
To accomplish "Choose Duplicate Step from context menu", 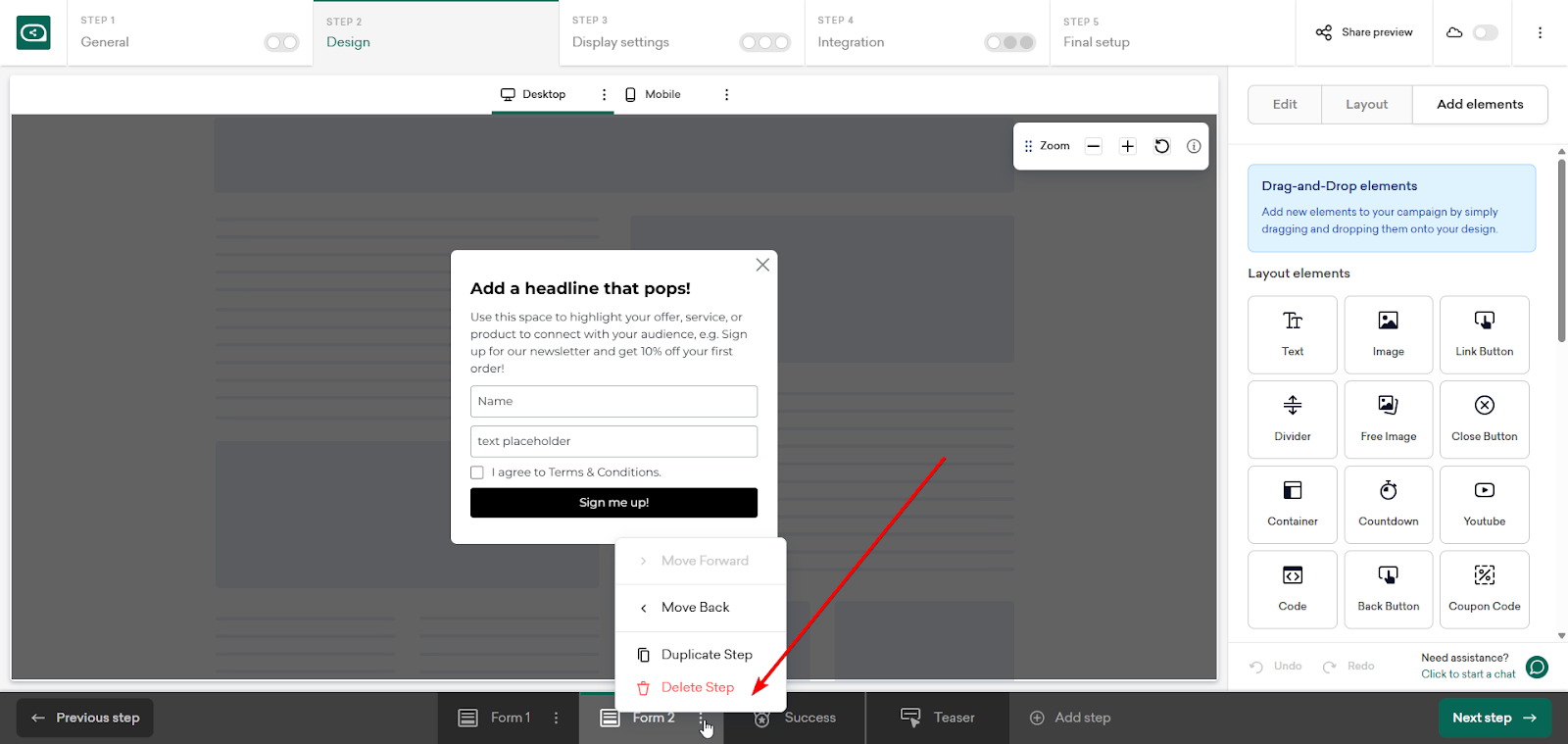I will tap(706, 655).
